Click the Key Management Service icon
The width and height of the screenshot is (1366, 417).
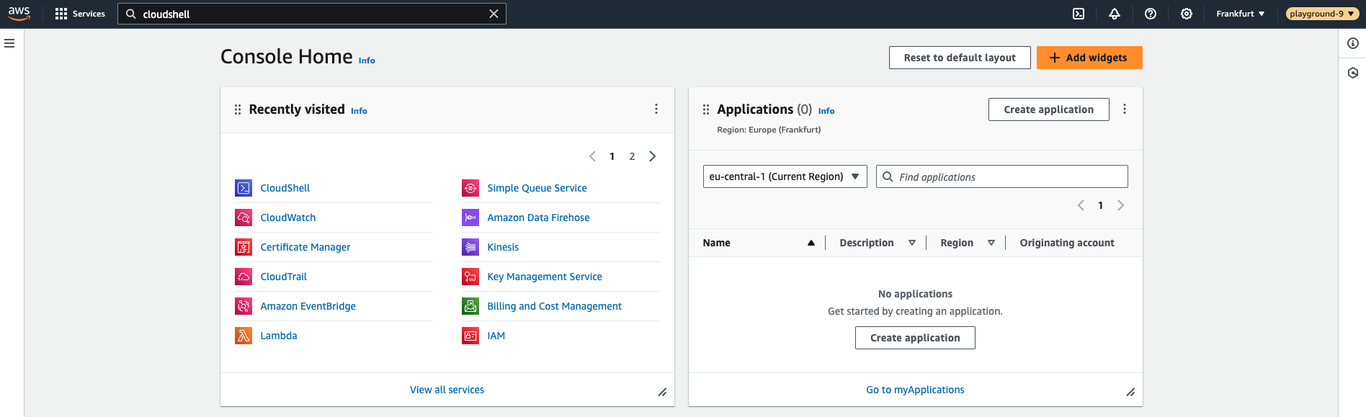(470, 277)
